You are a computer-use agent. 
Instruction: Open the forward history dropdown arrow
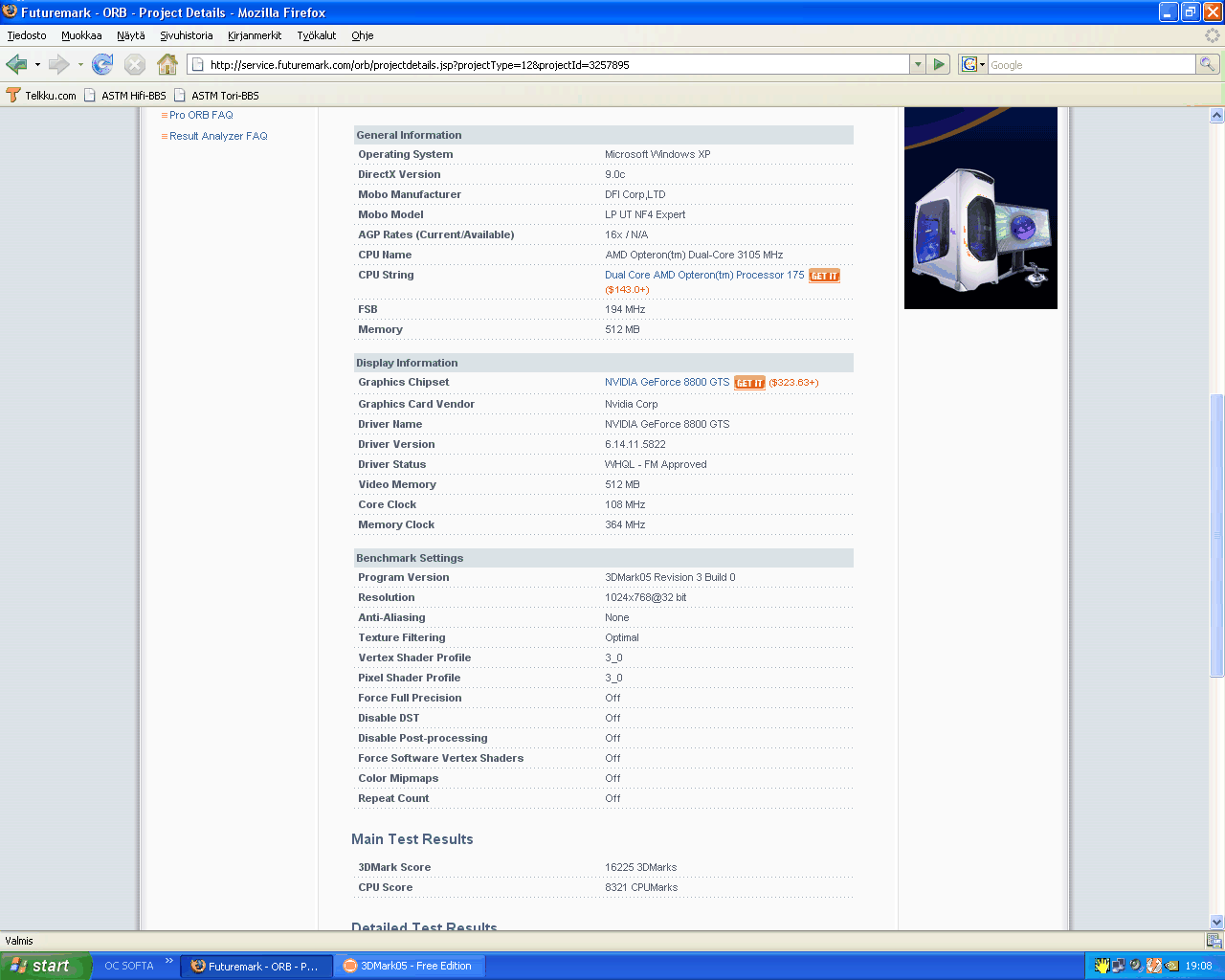click(x=80, y=64)
